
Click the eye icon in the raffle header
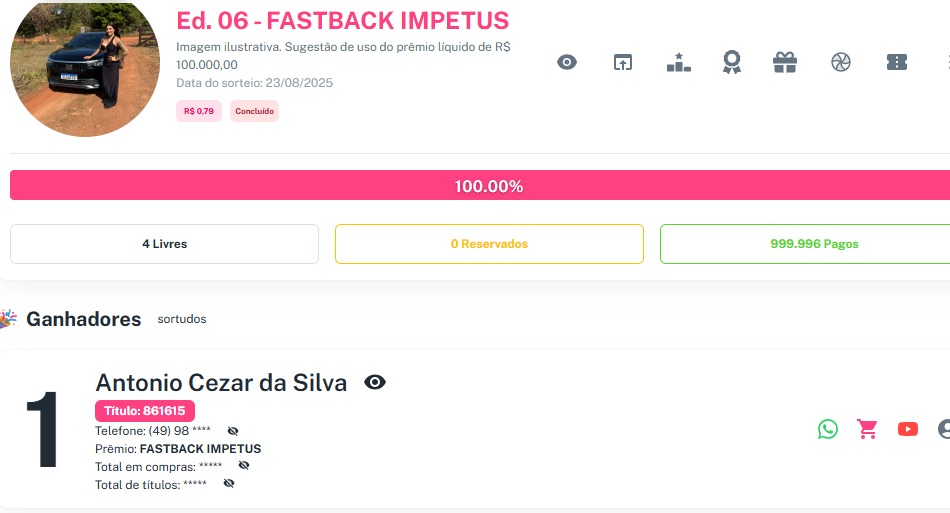(567, 63)
